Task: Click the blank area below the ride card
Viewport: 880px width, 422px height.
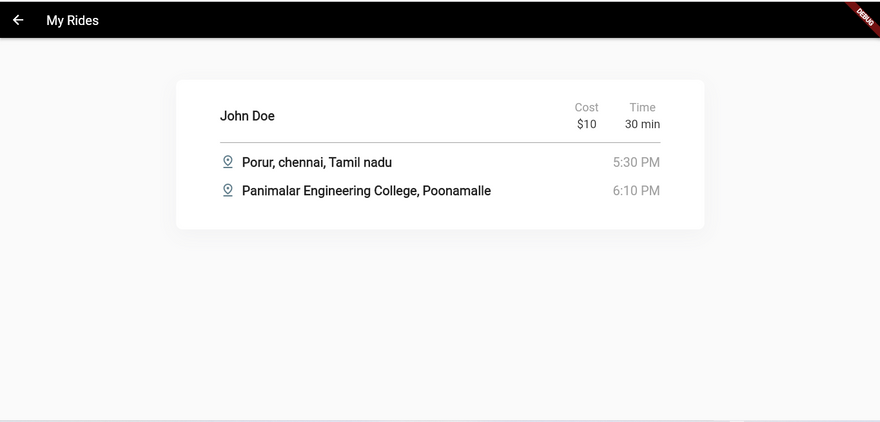Action: point(440,325)
